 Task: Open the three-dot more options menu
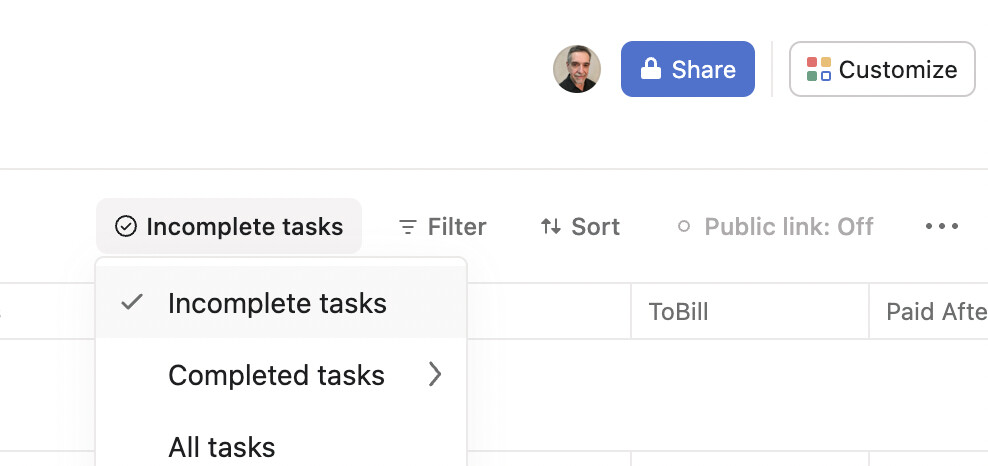942,227
